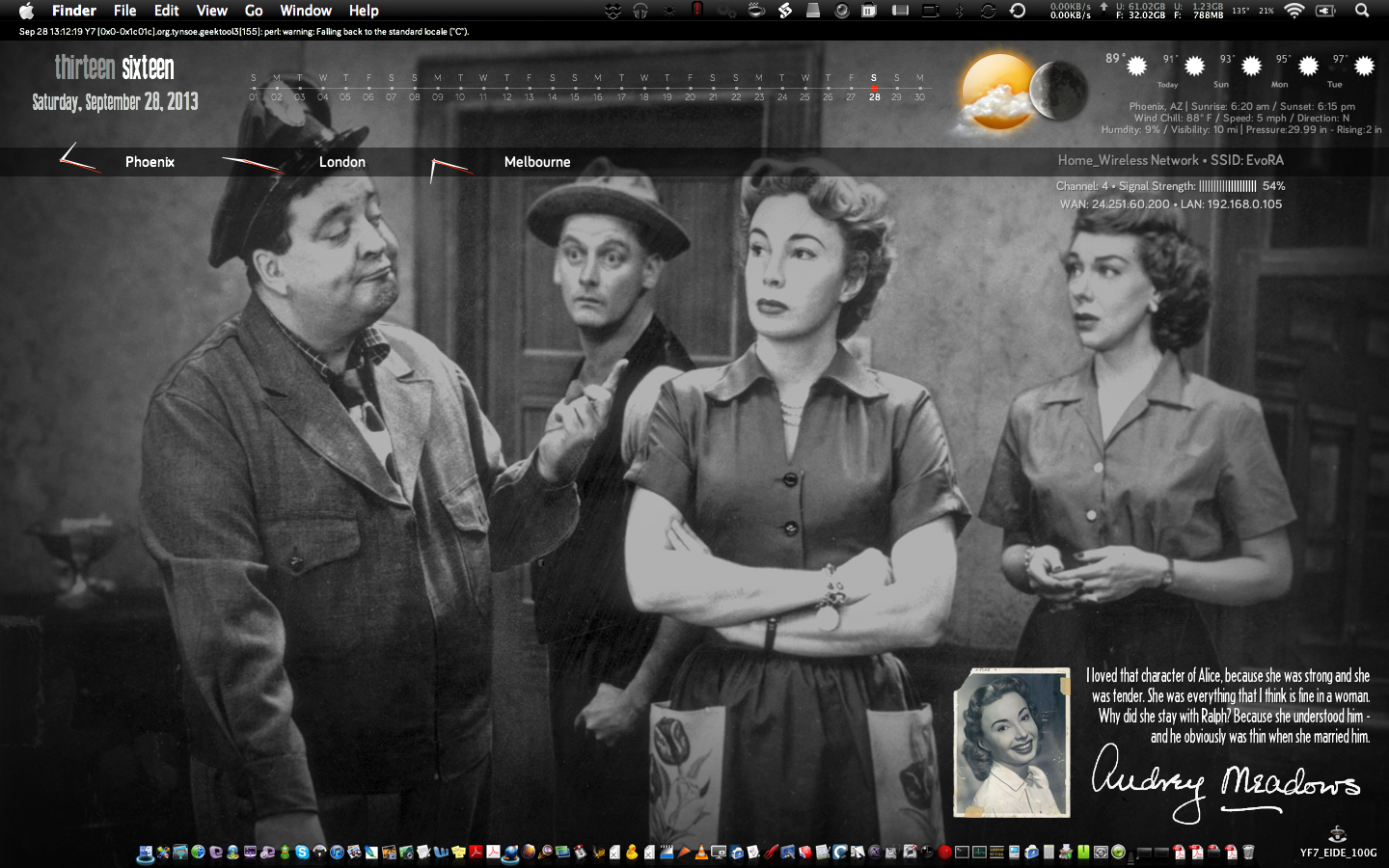Open Spotlight search magnifier
Image resolution: width=1389 pixels, height=868 pixels.
coord(1362,11)
